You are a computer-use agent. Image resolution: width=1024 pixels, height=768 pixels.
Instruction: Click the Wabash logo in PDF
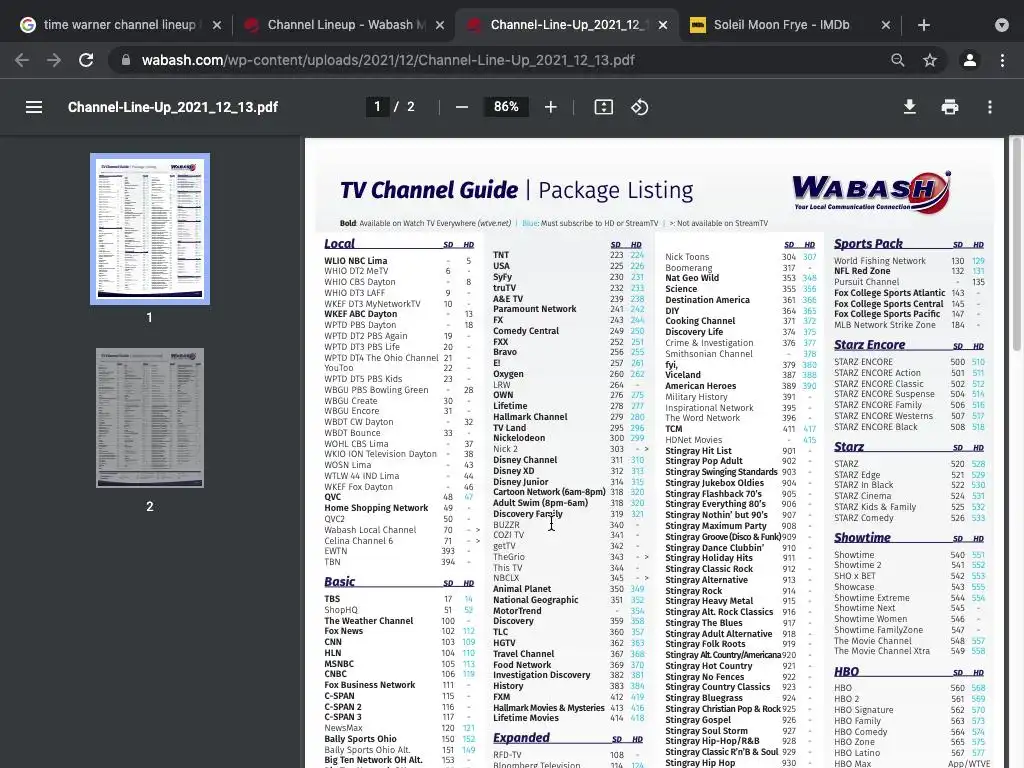click(872, 192)
